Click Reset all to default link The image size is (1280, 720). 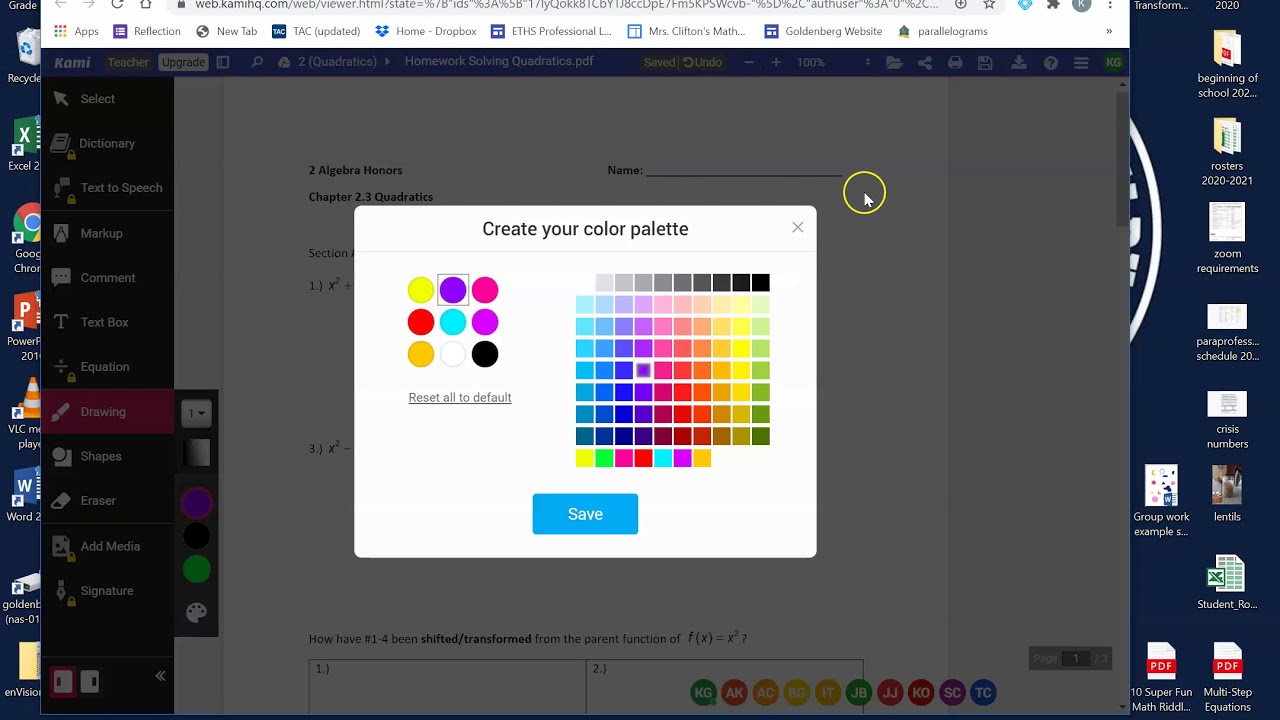tap(460, 397)
